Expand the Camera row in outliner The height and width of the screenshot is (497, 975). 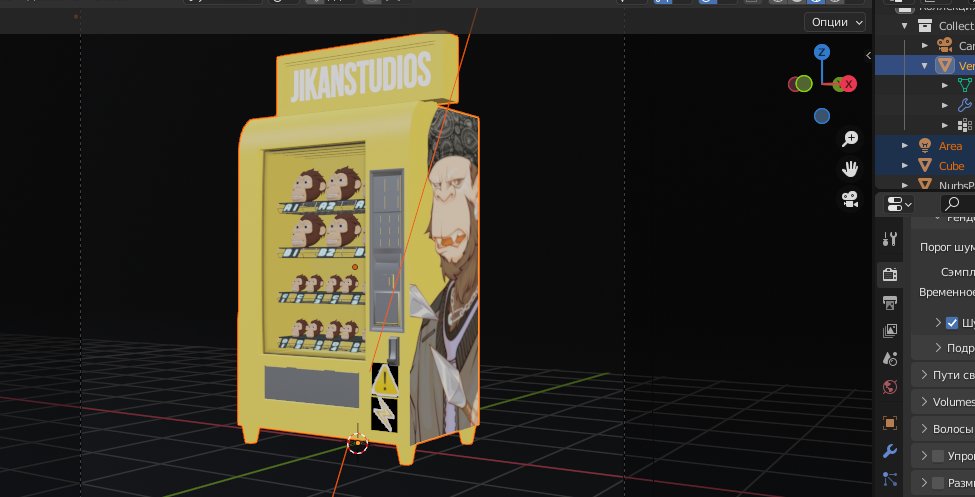[x=925, y=45]
